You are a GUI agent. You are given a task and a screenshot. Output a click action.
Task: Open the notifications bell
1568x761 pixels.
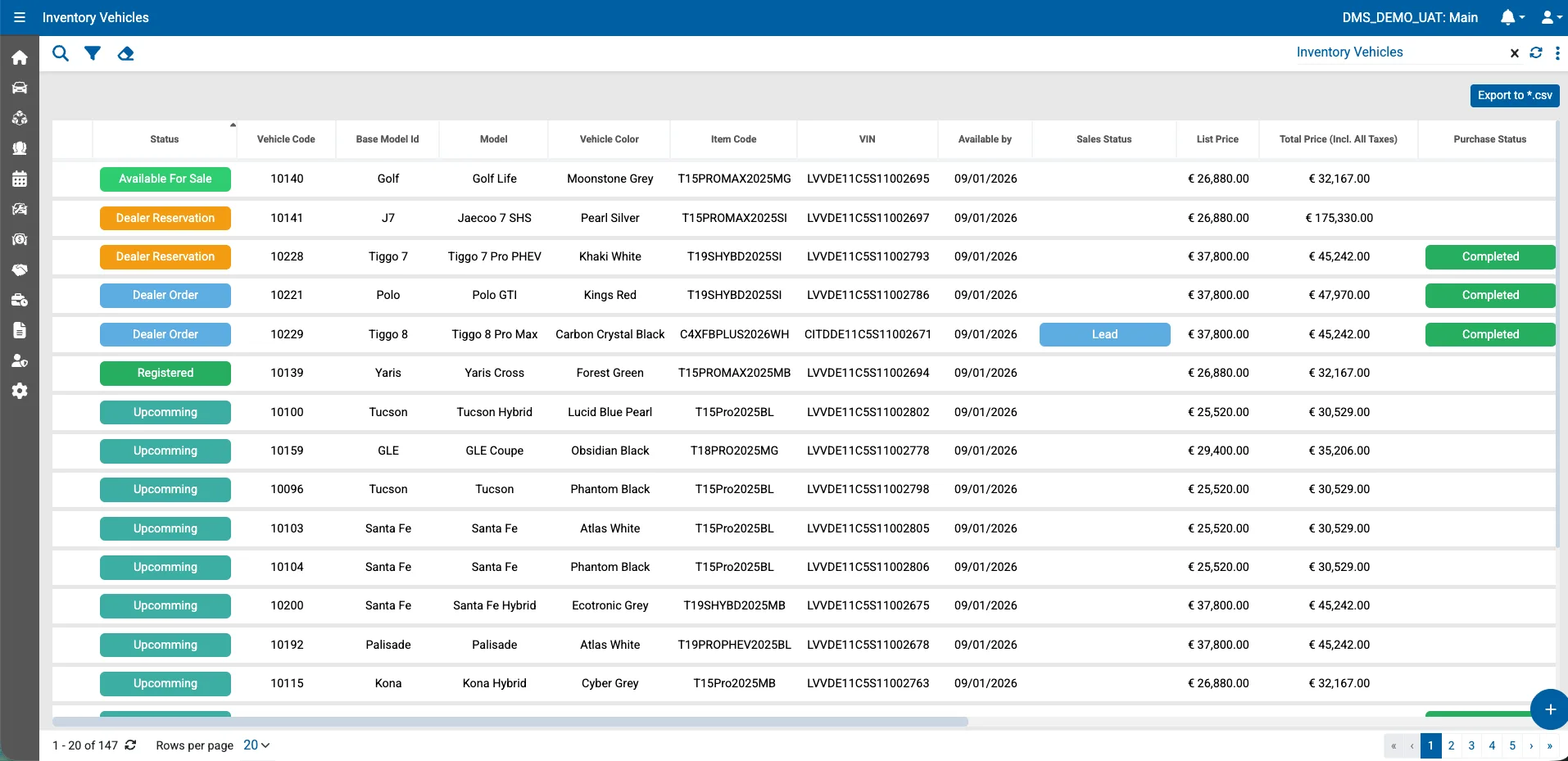pyautogui.click(x=1511, y=17)
